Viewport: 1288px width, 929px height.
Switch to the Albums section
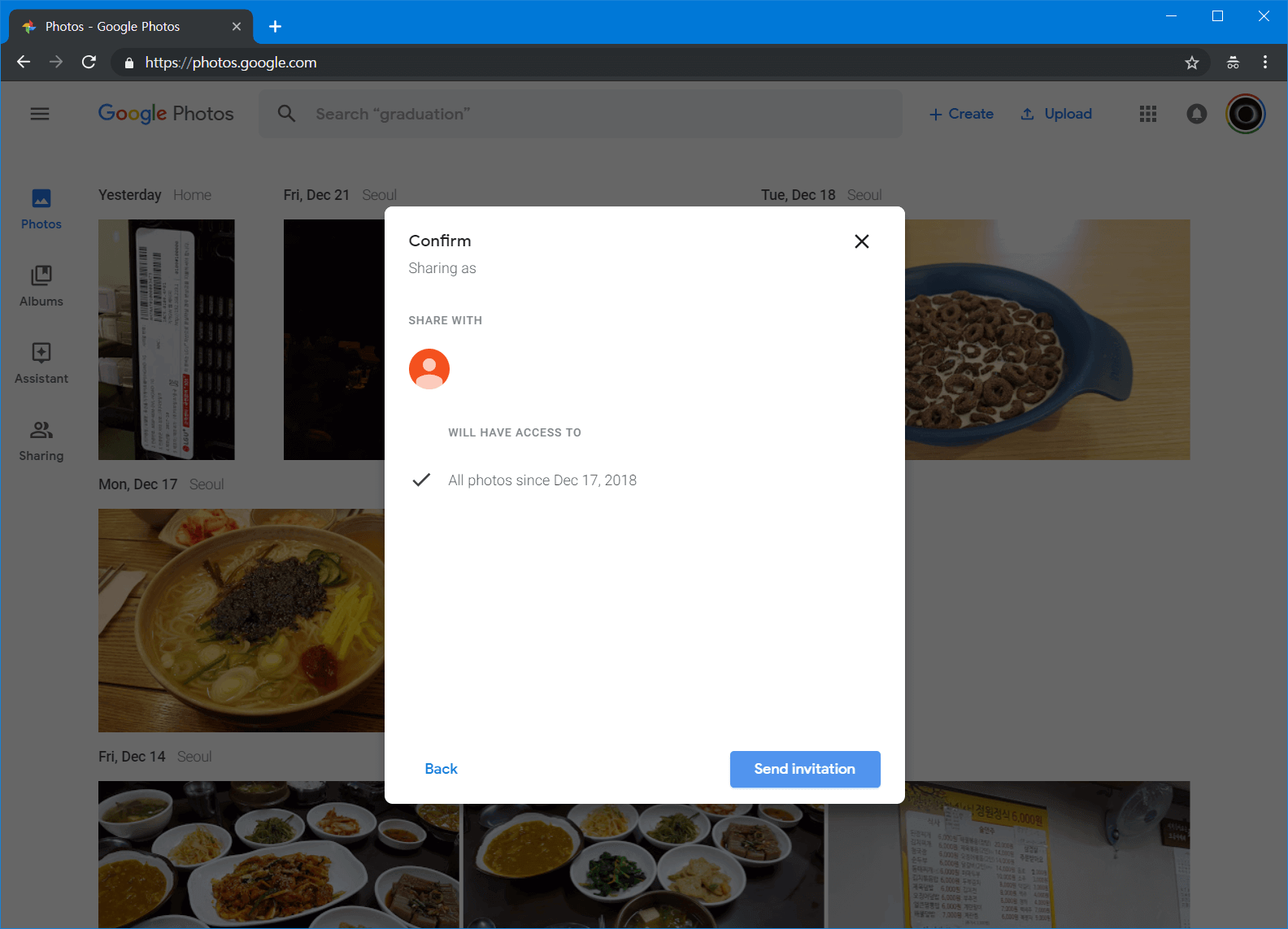41,286
